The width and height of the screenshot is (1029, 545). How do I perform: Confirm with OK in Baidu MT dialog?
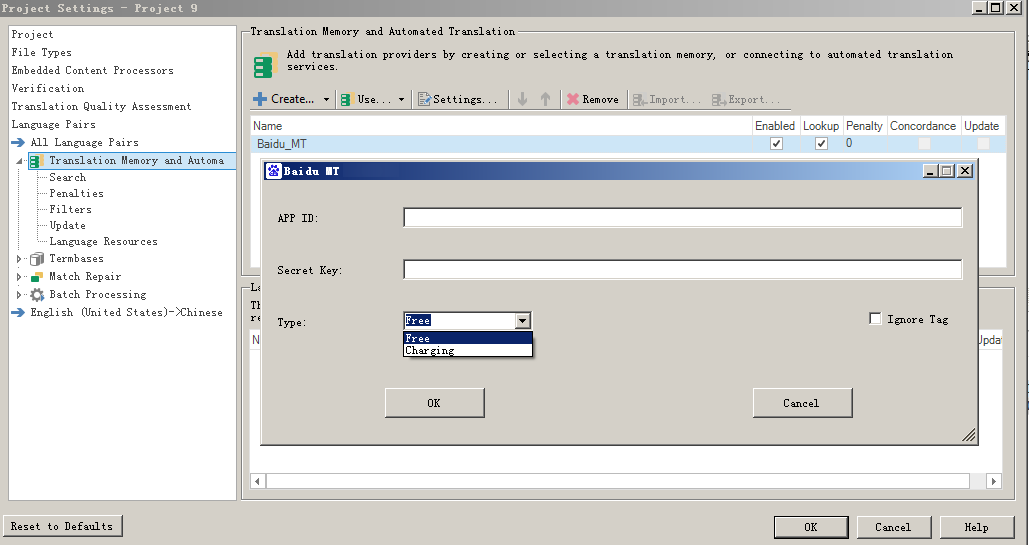(434, 403)
